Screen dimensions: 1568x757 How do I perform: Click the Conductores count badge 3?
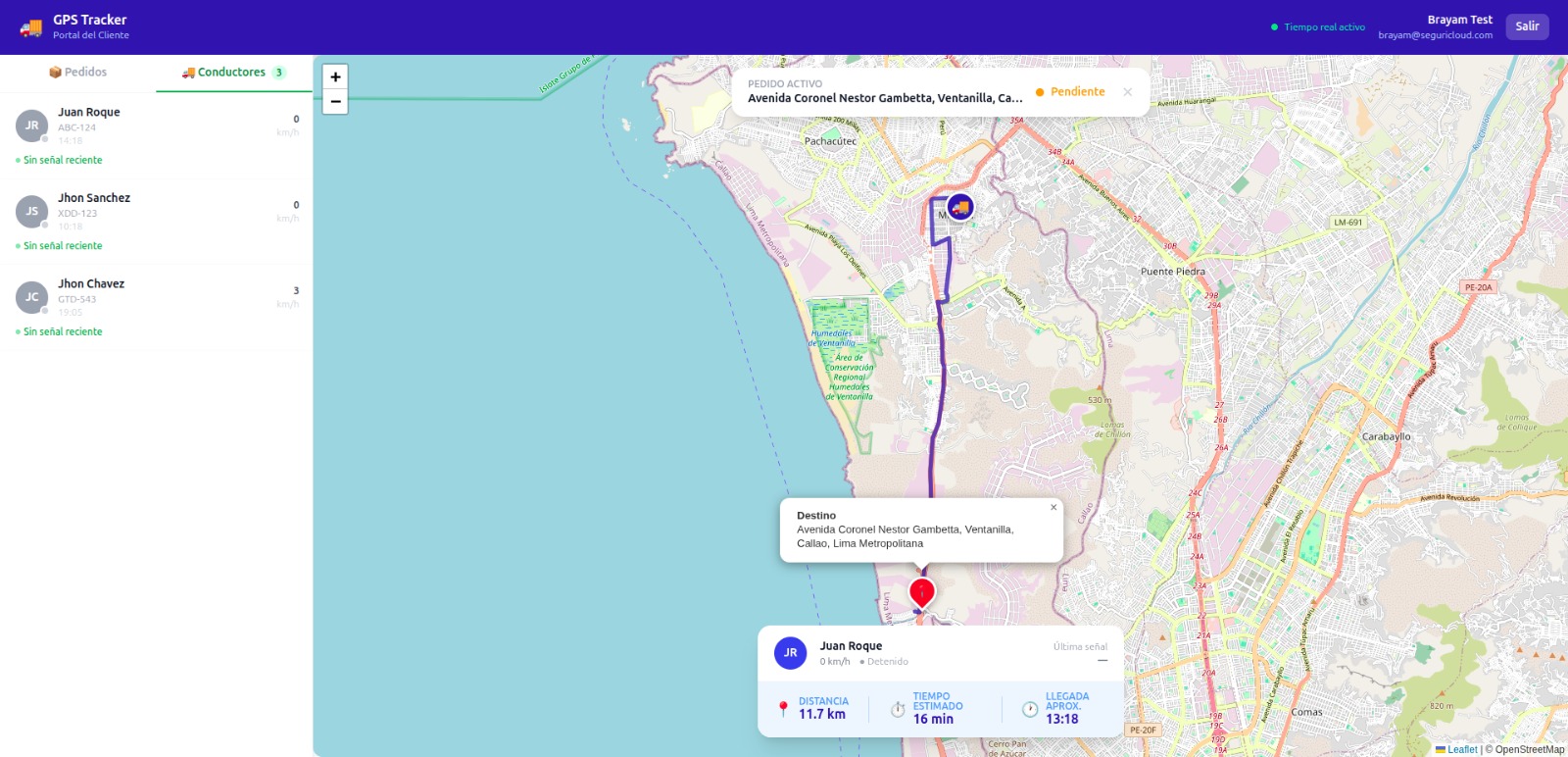[x=279, y=73]
